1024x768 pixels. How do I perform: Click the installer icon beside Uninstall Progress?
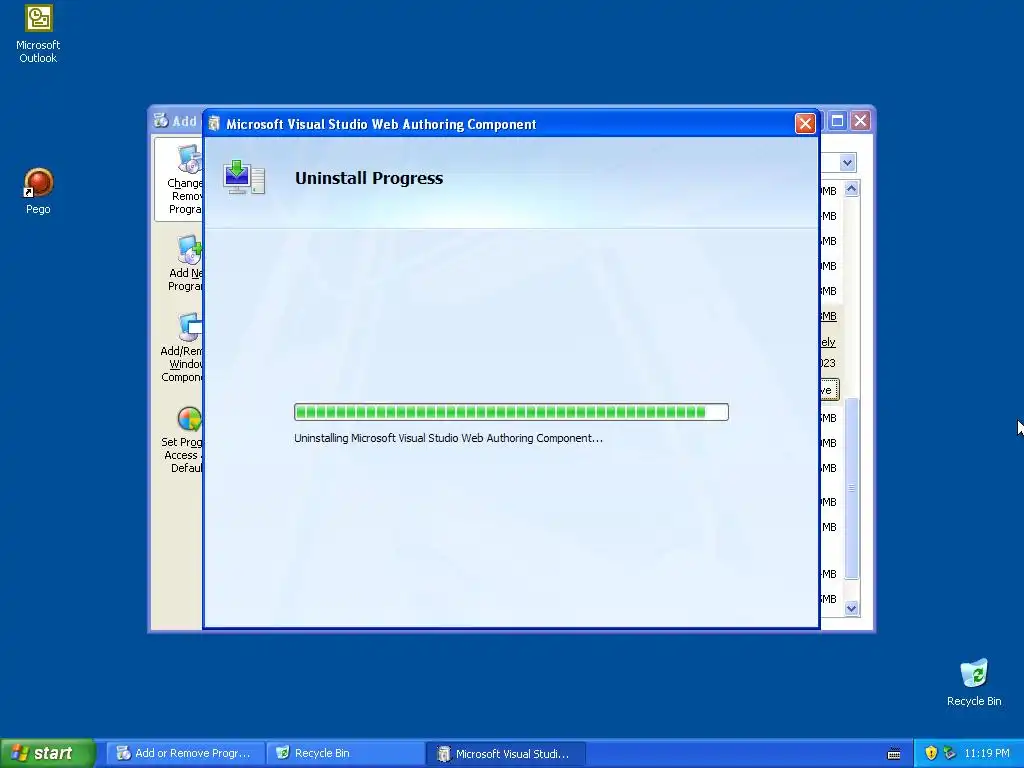point(244,177)
